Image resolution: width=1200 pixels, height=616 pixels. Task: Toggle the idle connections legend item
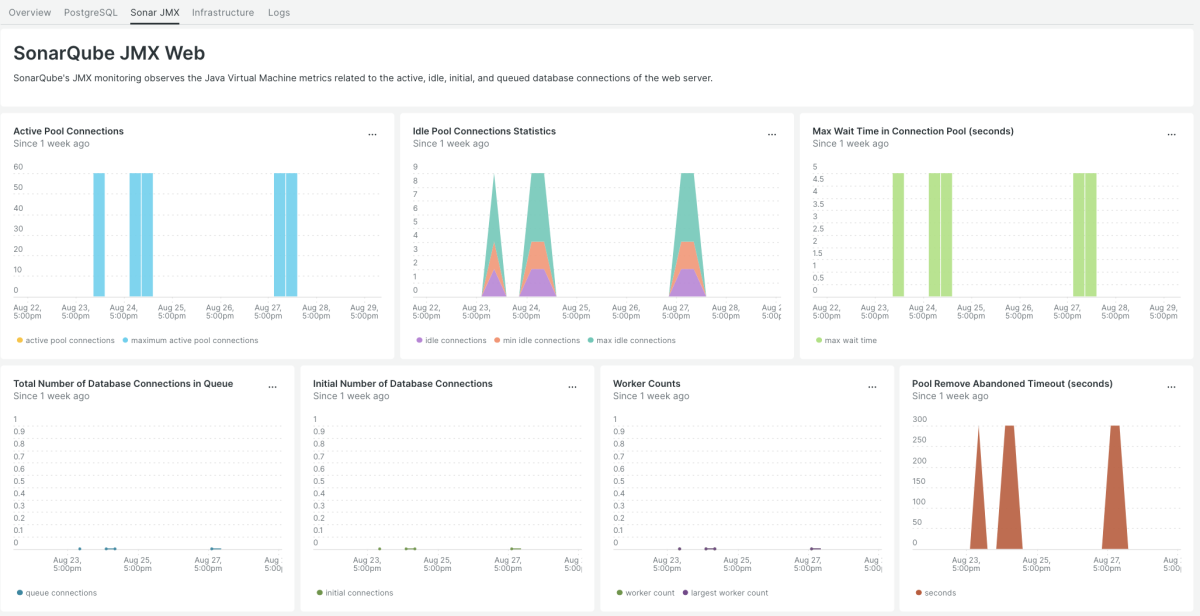[x=455, y=340]
